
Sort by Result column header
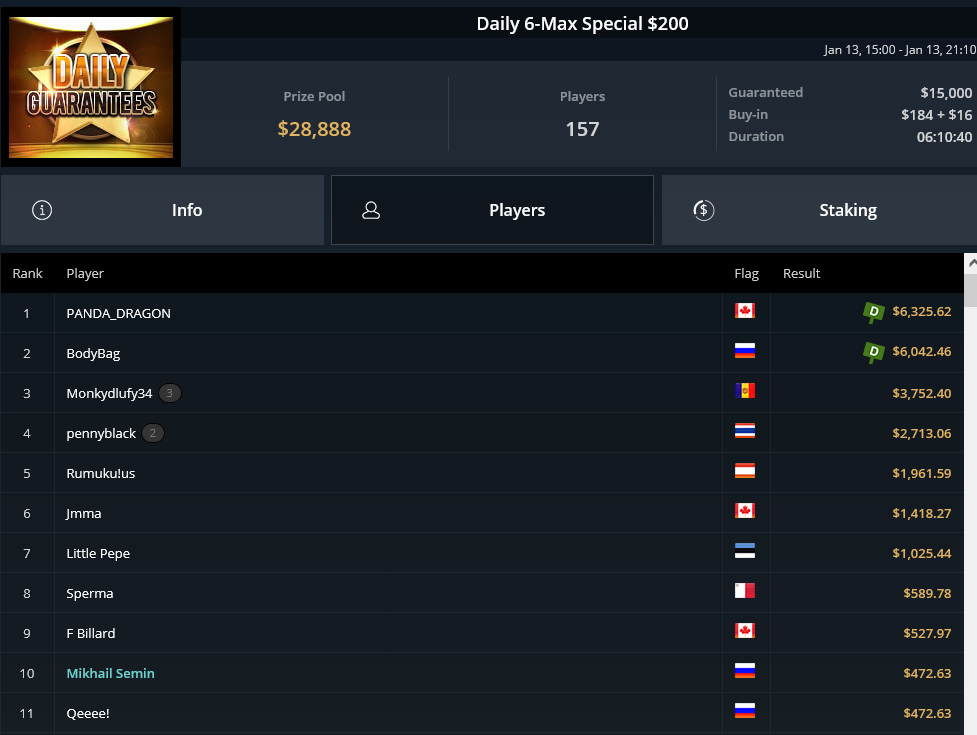click(801, 273)
